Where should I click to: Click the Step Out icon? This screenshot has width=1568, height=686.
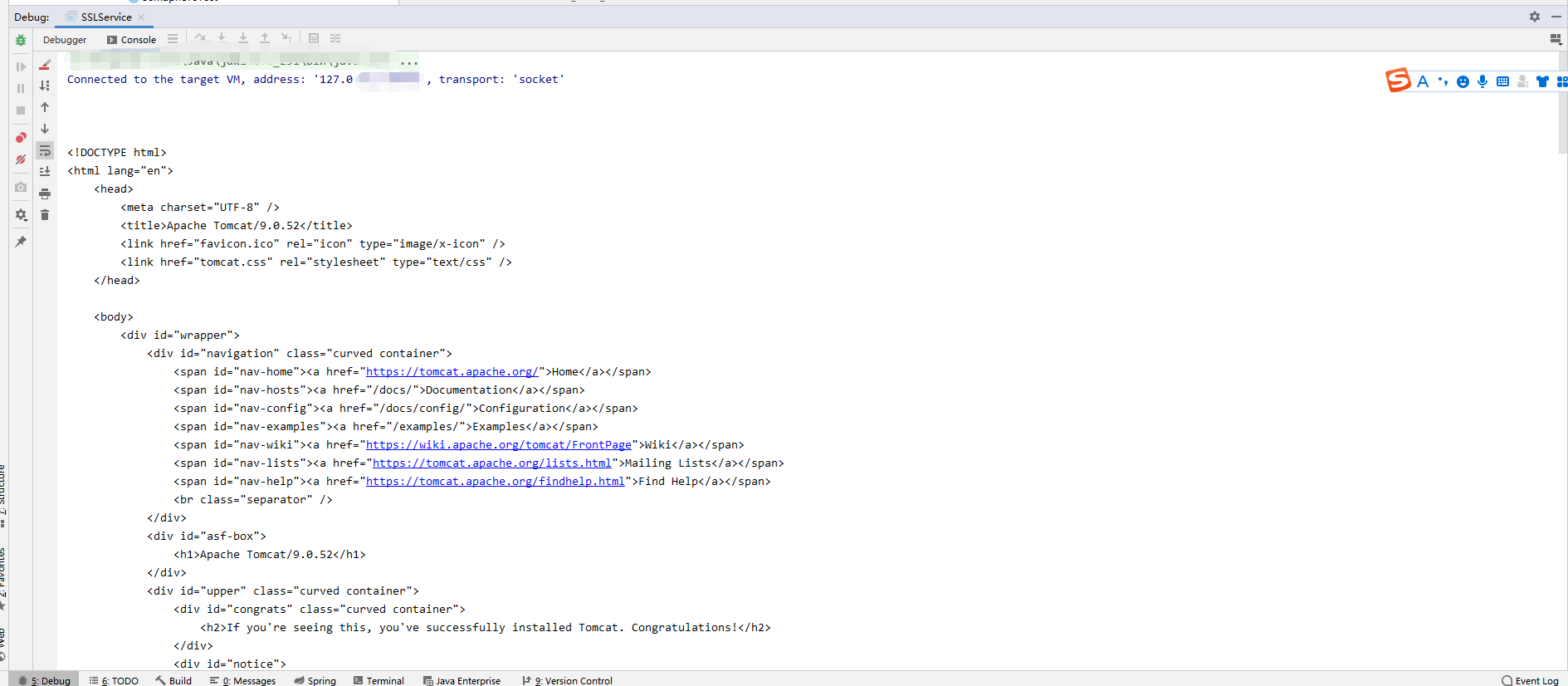pos(265,38)
